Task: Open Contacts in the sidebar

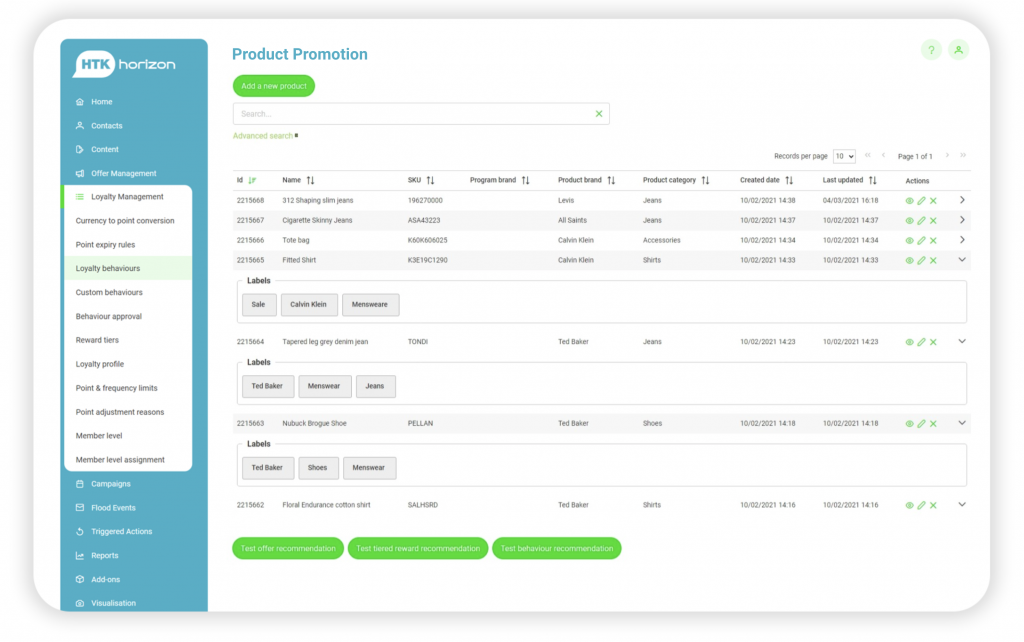Action: (106, 125)
